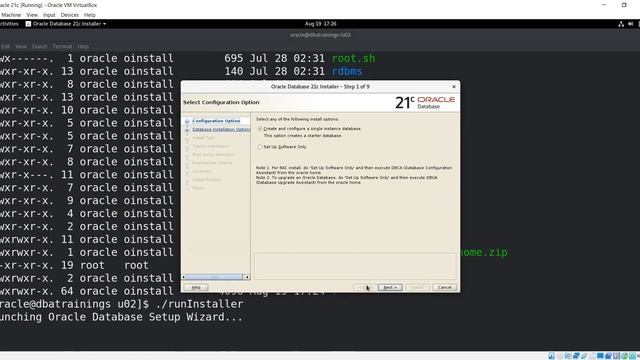This screenshot has height=360, width=640.
Task: Click the VirtualBox audio status icon
Action: 568,356
